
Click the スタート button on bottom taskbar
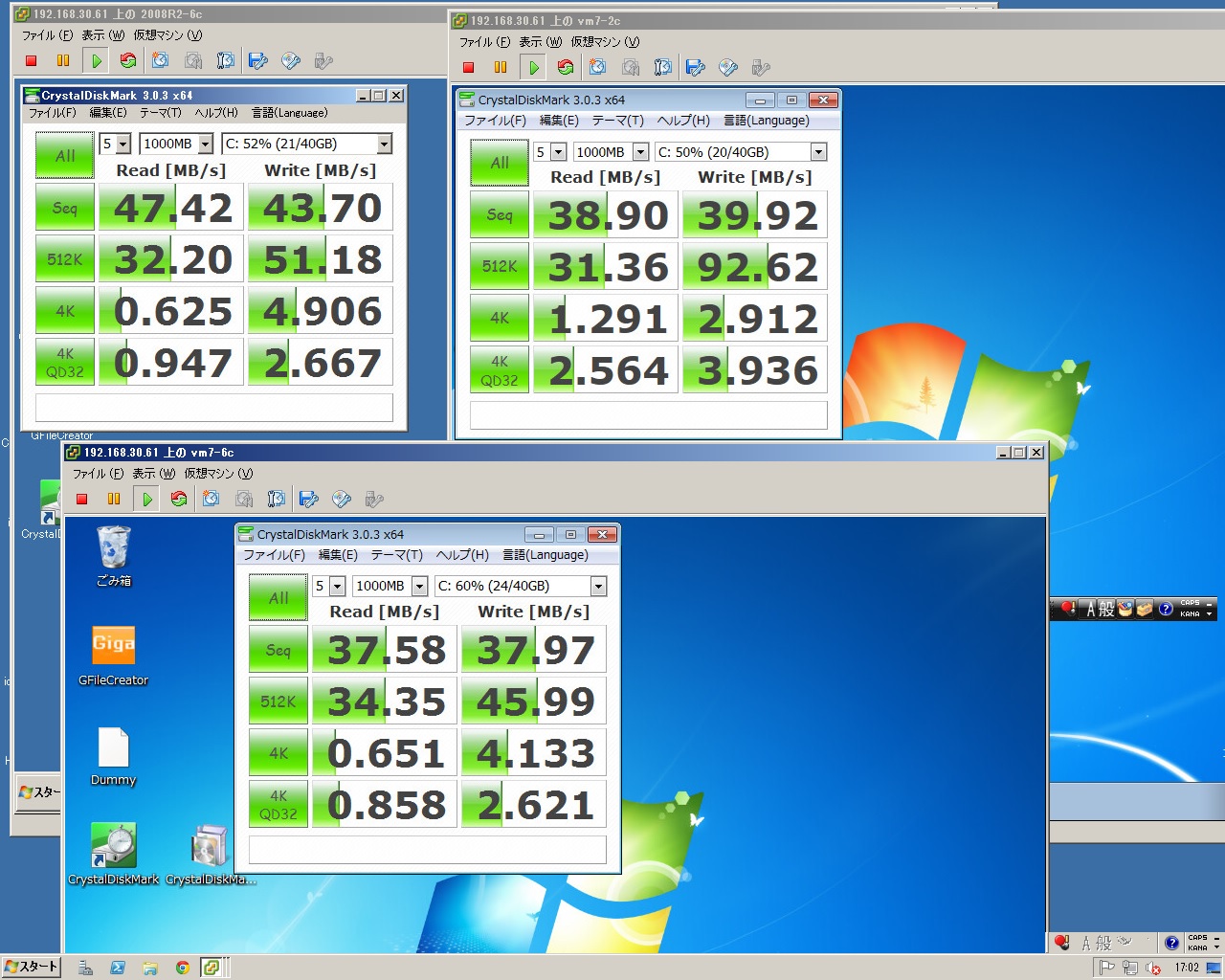click(31, 967)
